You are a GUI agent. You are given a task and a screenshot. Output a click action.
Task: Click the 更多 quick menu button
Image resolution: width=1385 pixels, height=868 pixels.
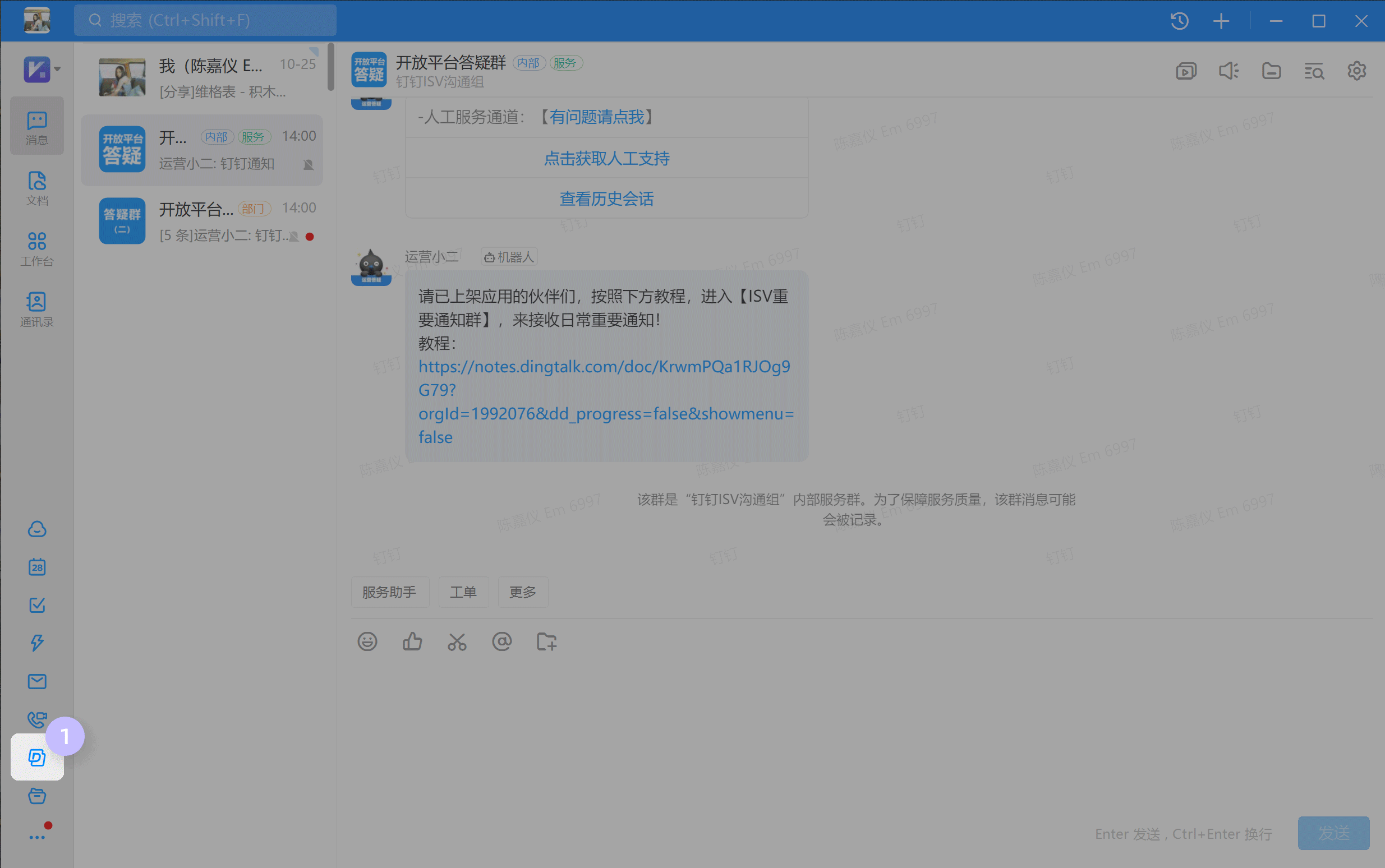(523, 592)
